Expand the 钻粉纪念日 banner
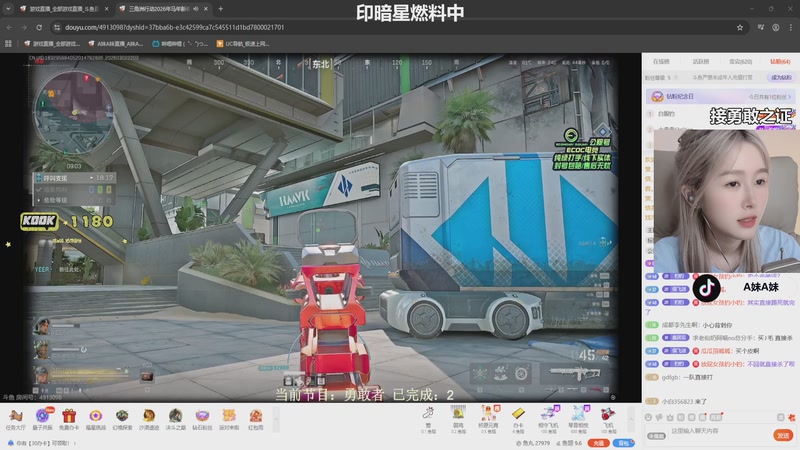The height and width of the screenshot is (450, 800). click(x=720, y=96)
